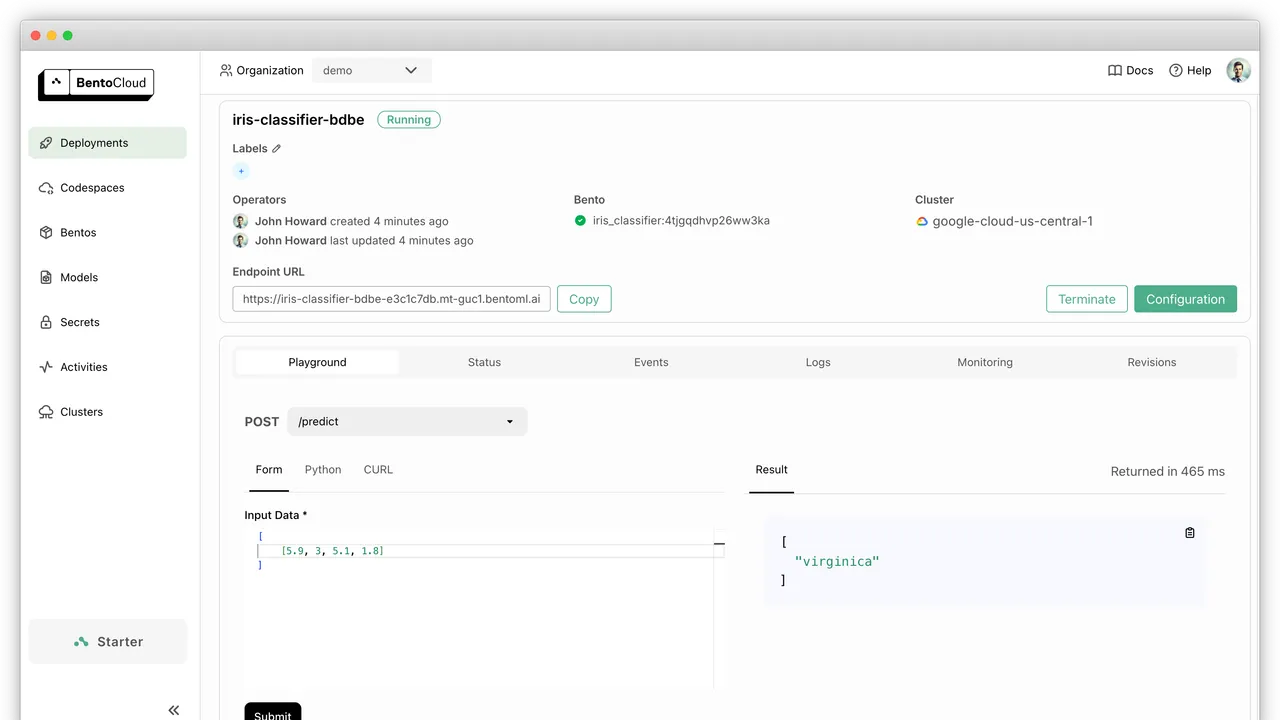Viewport: 1280px width, 720px height.
Task: Open google-cloud-us-central-1 cluster
Action: 1012,222
